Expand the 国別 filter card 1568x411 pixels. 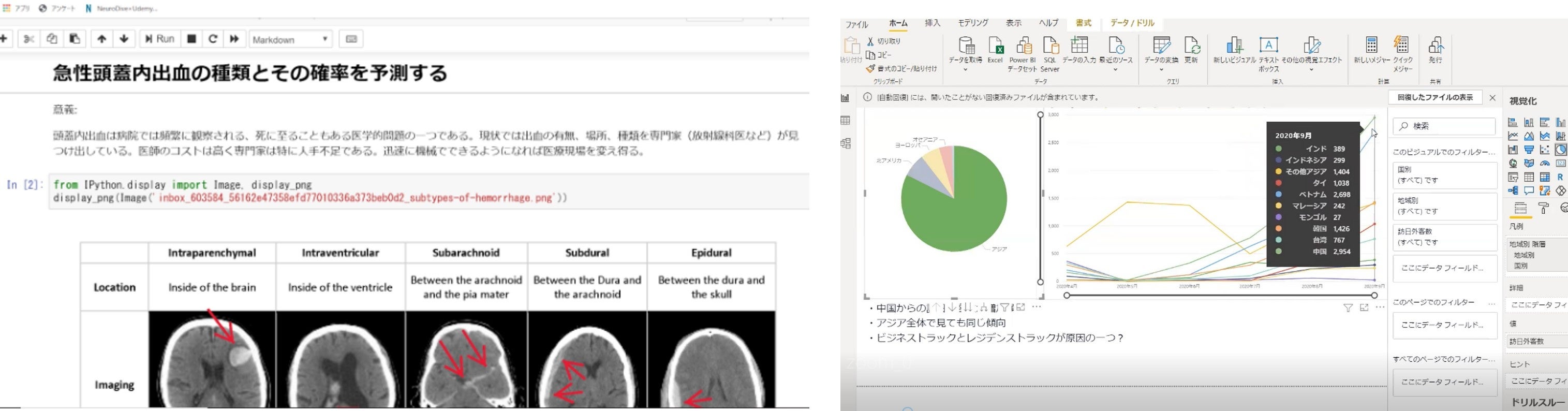[1444, 175]
